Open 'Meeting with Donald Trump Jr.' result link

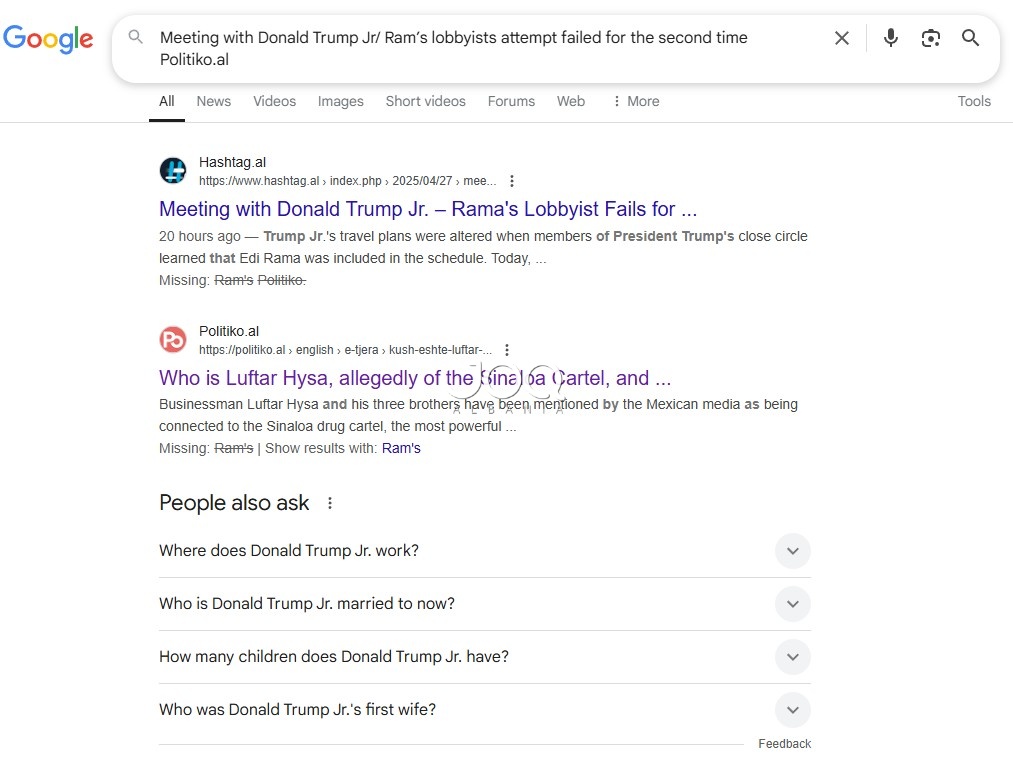coord(428,209)
